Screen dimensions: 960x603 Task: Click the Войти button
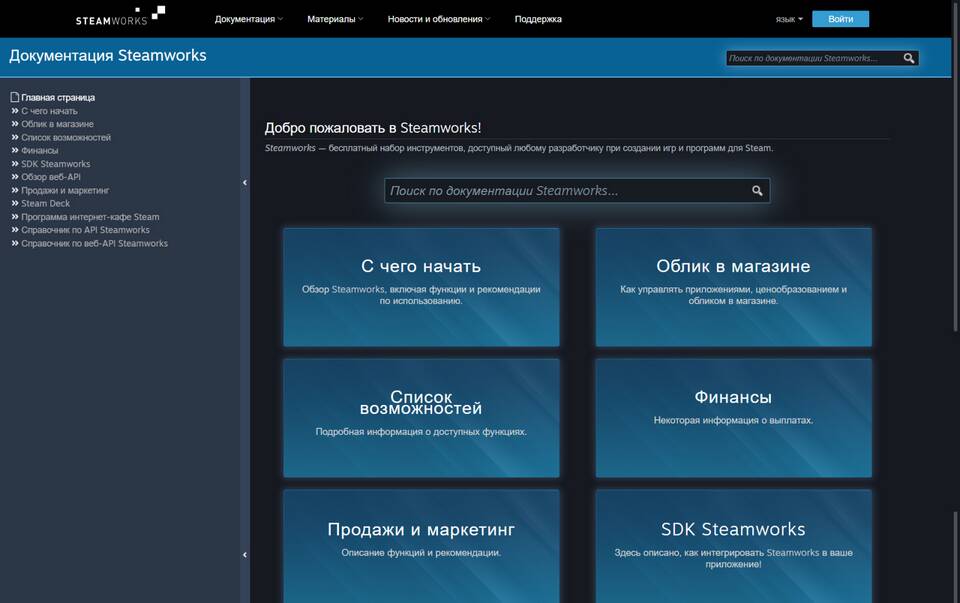[840, 19]
